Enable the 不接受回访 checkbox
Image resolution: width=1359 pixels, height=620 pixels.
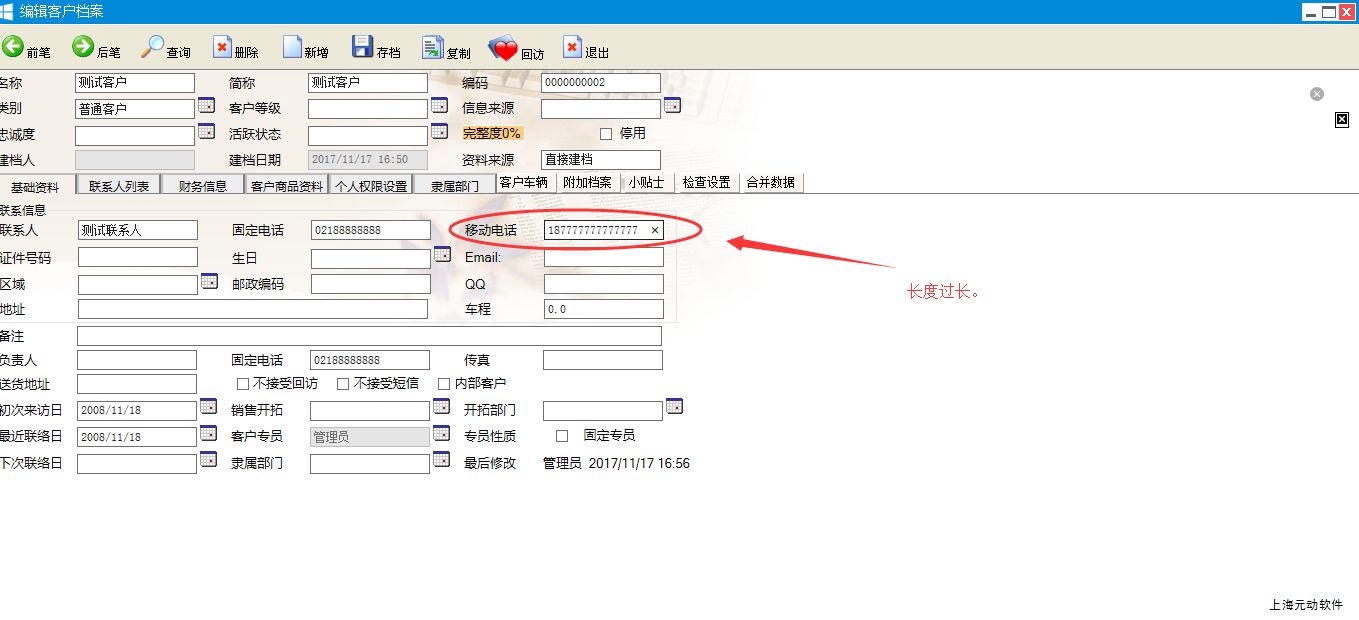(243, 384)
